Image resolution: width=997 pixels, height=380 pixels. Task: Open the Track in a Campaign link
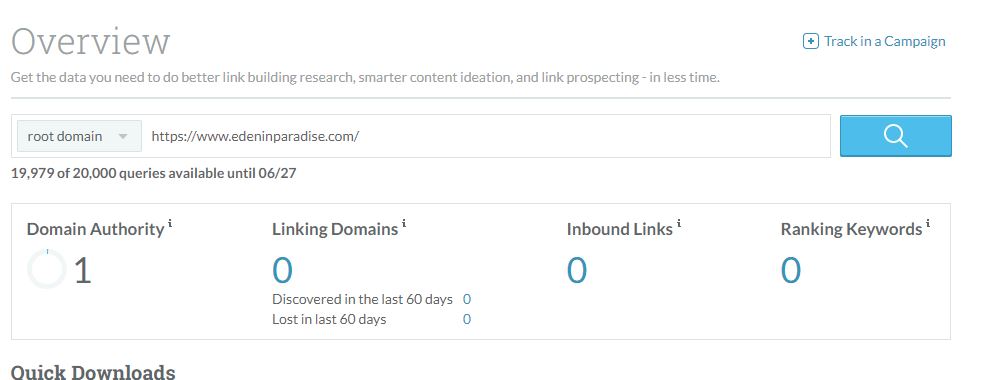tap(884, 41)
